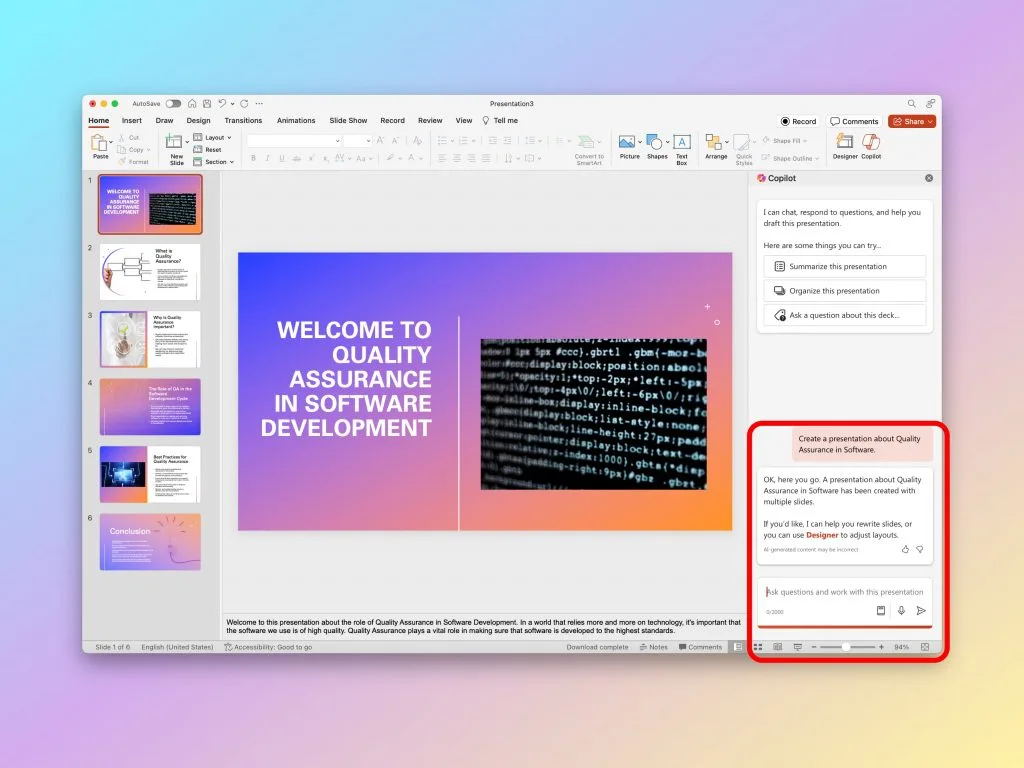Image resolution: width=1024 pixels, height=768 pixels.
Task: Open the Arrange menu
Action: pyautogui.click(x=716, y=147)
